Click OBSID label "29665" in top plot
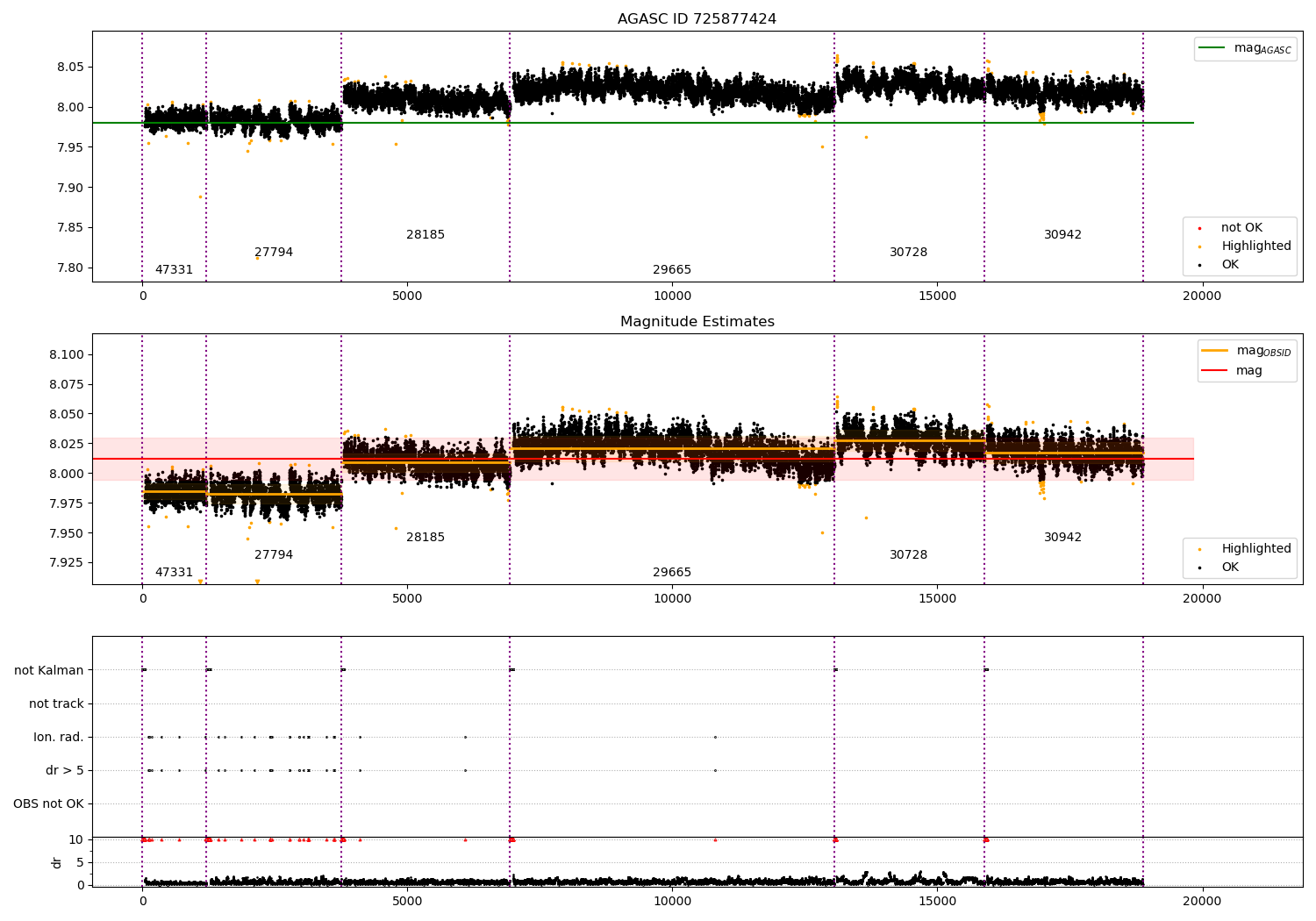This screenshot has width=1316, height=921. point(672,270)
